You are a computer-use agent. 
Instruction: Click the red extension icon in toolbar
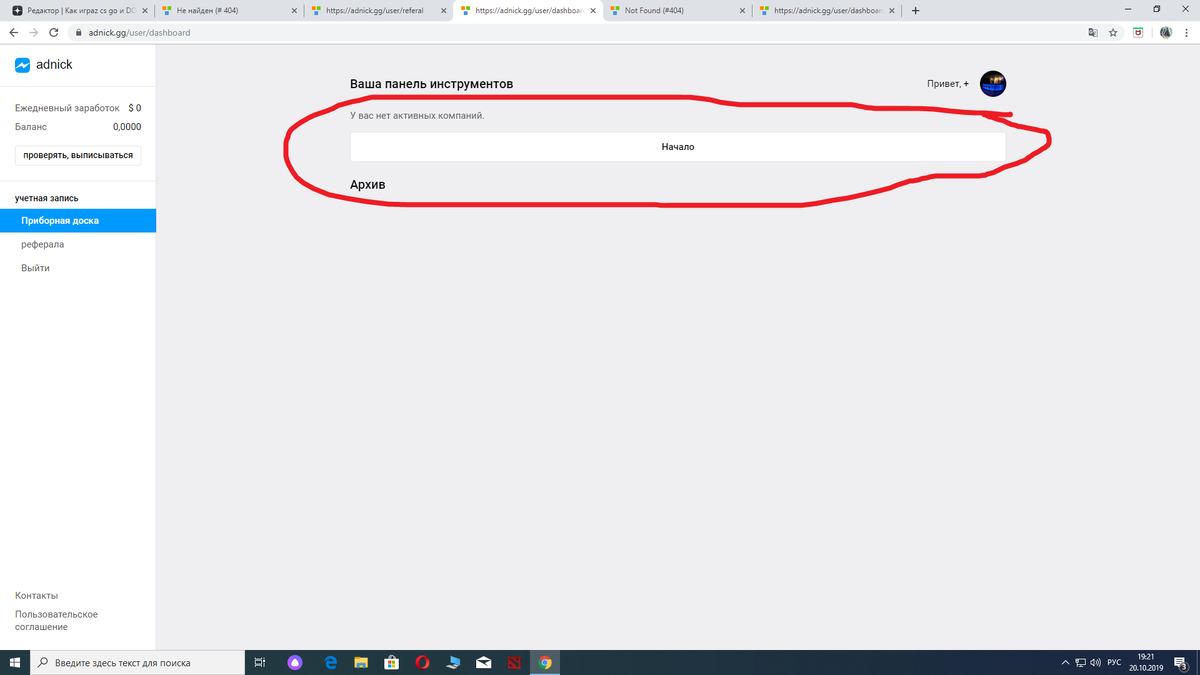point(1138,32)
